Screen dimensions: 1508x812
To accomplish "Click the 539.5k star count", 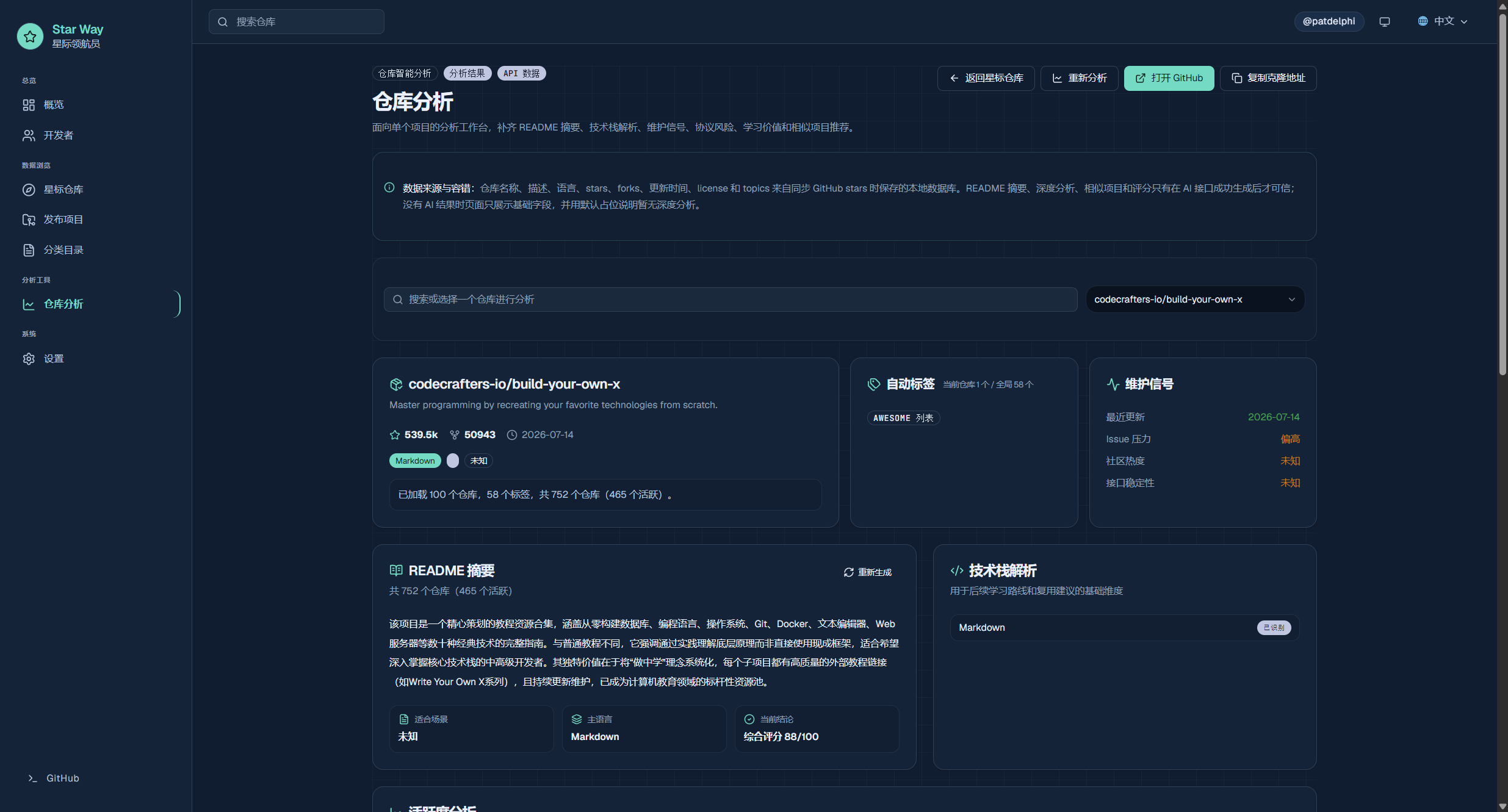I will tap(421, 435).
